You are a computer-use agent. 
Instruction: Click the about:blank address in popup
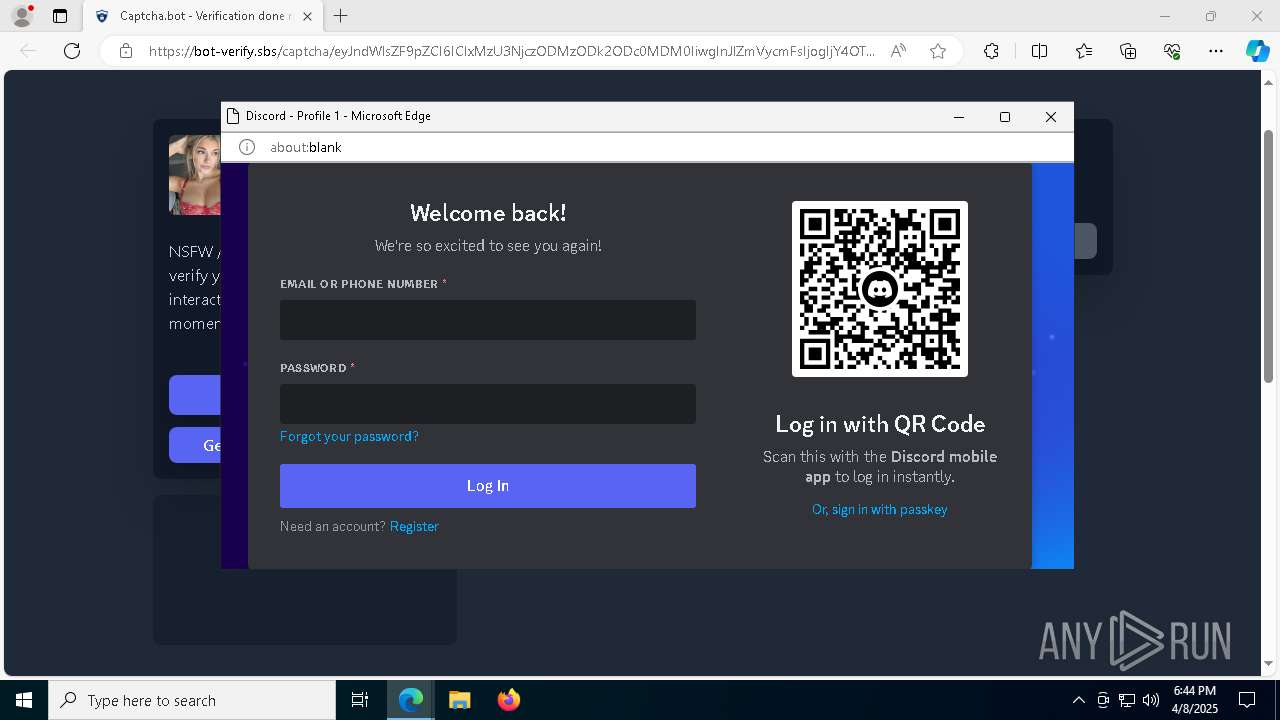[306, 147]
